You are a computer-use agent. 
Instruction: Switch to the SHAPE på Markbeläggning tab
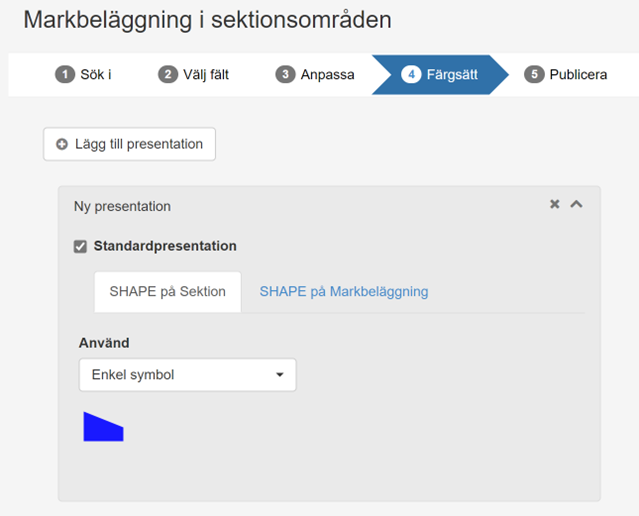[x=344, y=292]
